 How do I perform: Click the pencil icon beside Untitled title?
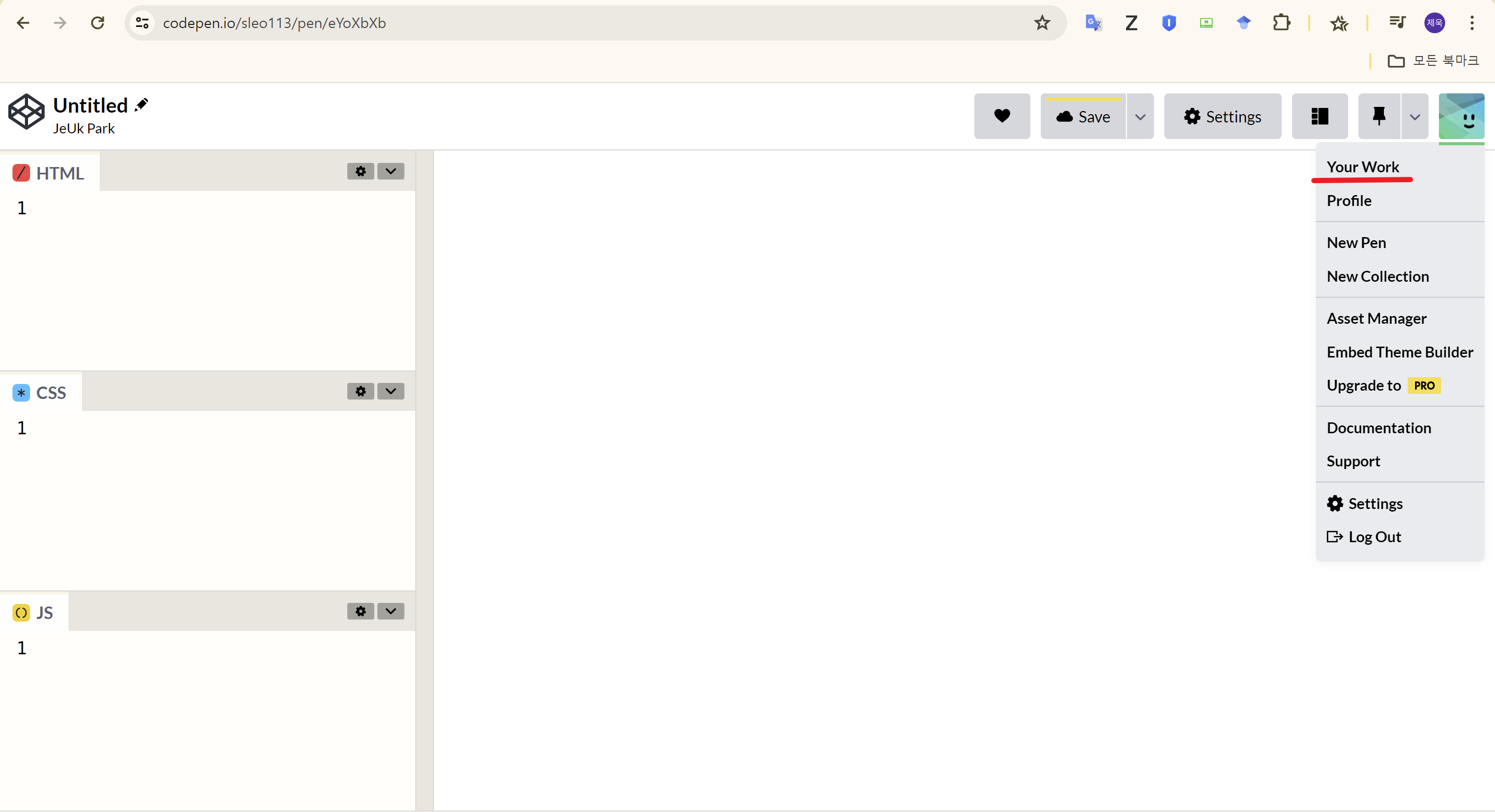[x=141, y=105]
